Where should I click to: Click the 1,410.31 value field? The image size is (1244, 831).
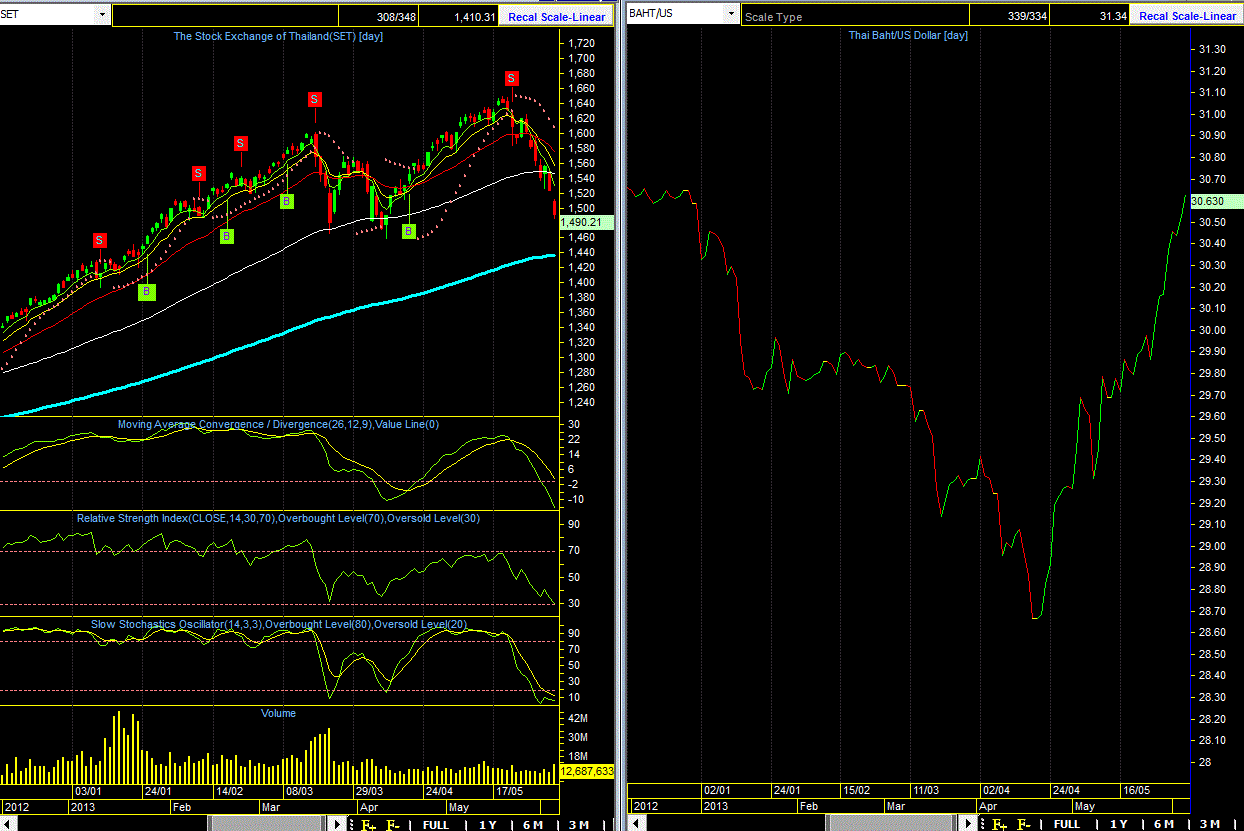460,16
